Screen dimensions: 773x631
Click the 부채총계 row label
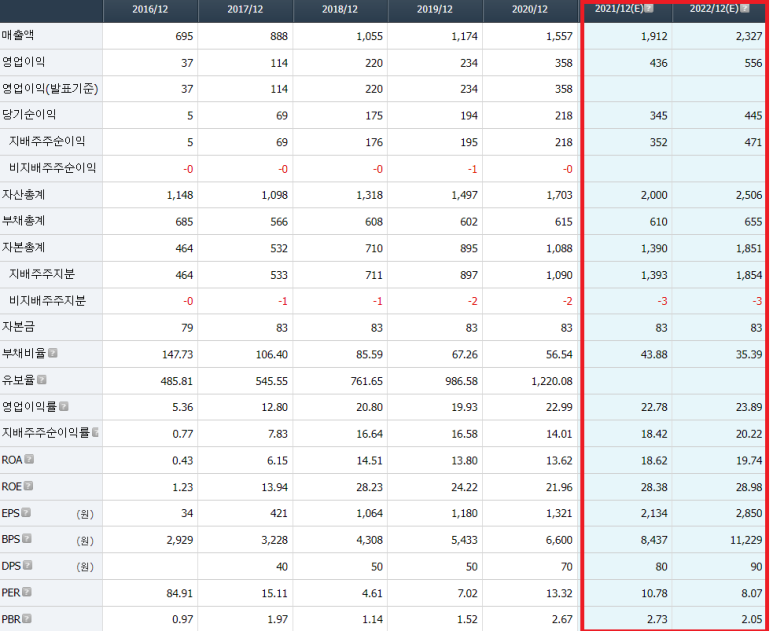coord(23,221)
